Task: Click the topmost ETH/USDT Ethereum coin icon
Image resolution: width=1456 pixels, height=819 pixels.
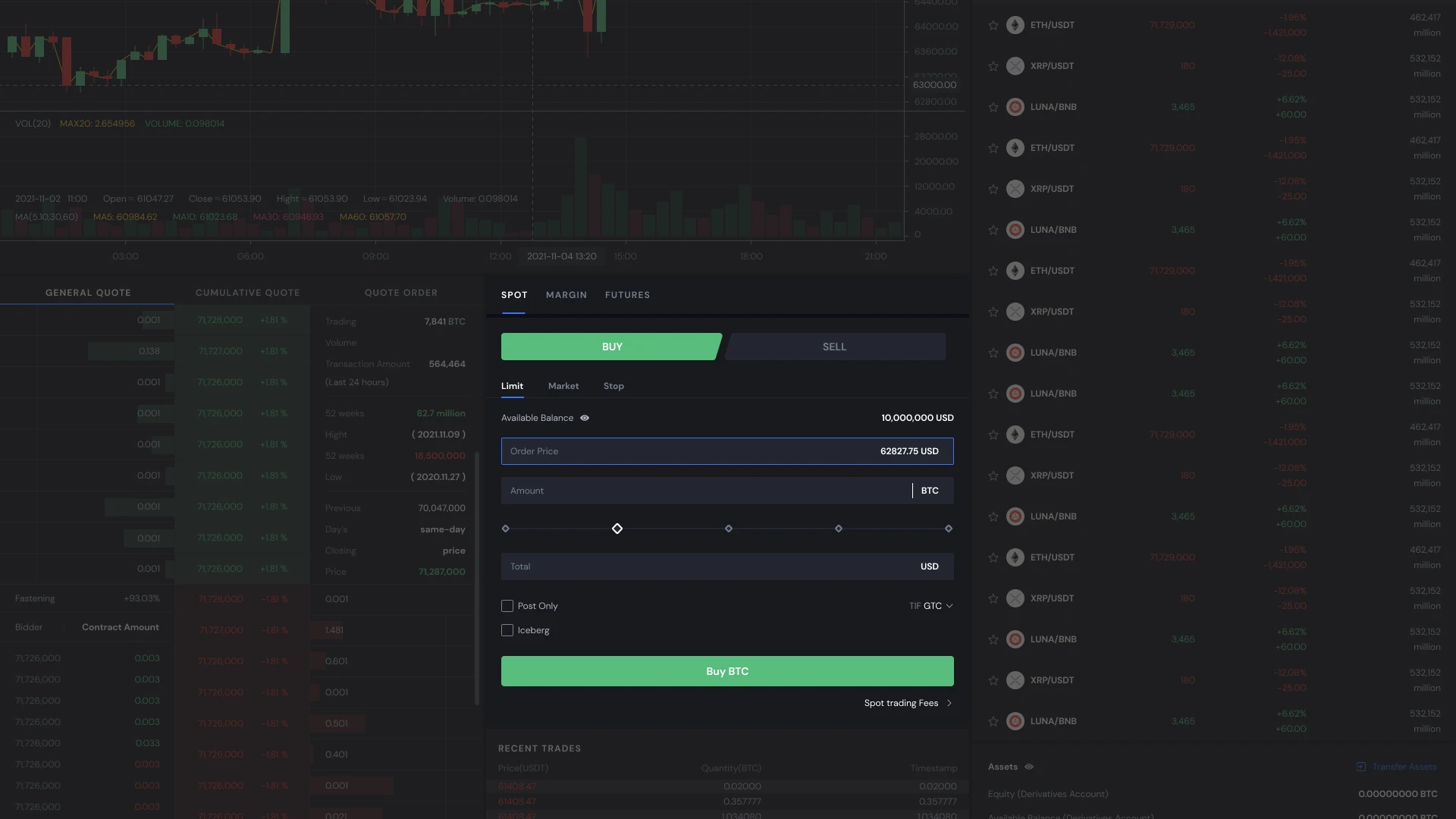Action: [1015, 25]
